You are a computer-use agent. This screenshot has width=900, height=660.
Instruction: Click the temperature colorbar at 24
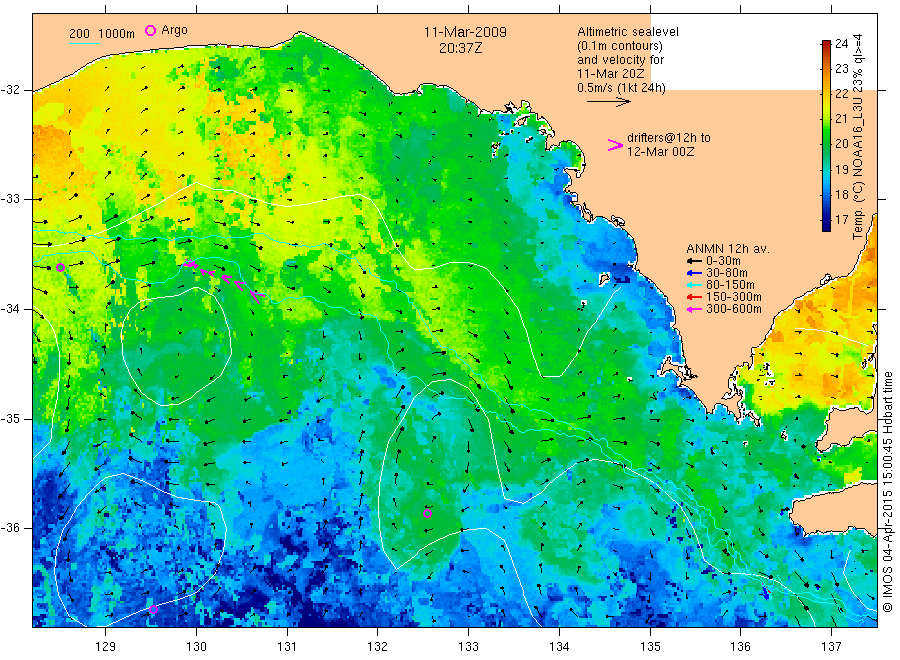coord(826,43)
